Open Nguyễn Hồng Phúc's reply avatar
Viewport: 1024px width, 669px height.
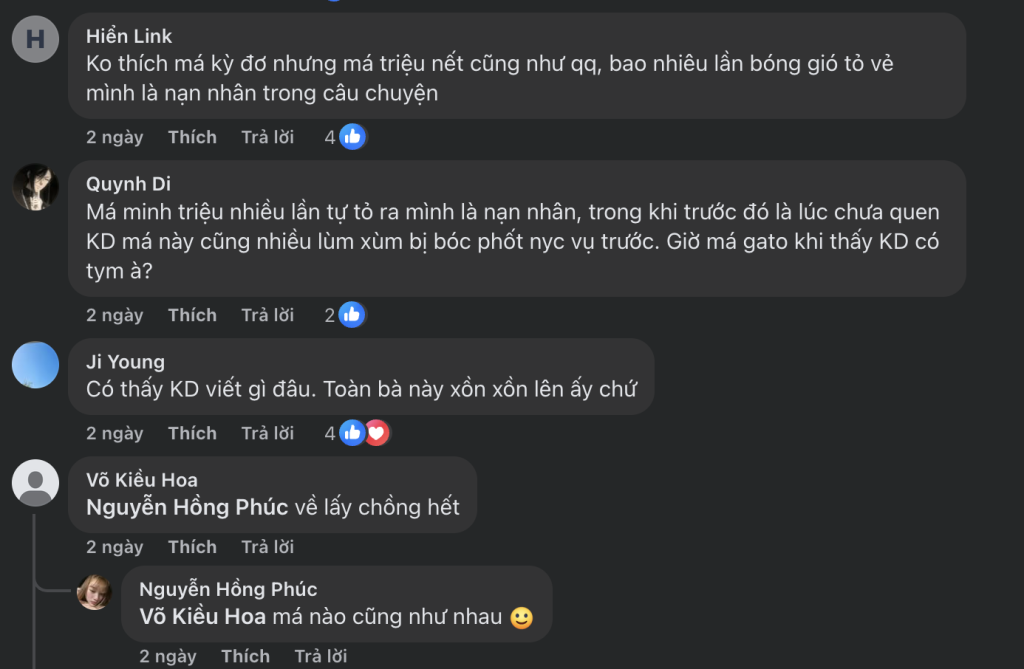coord(96,593)
